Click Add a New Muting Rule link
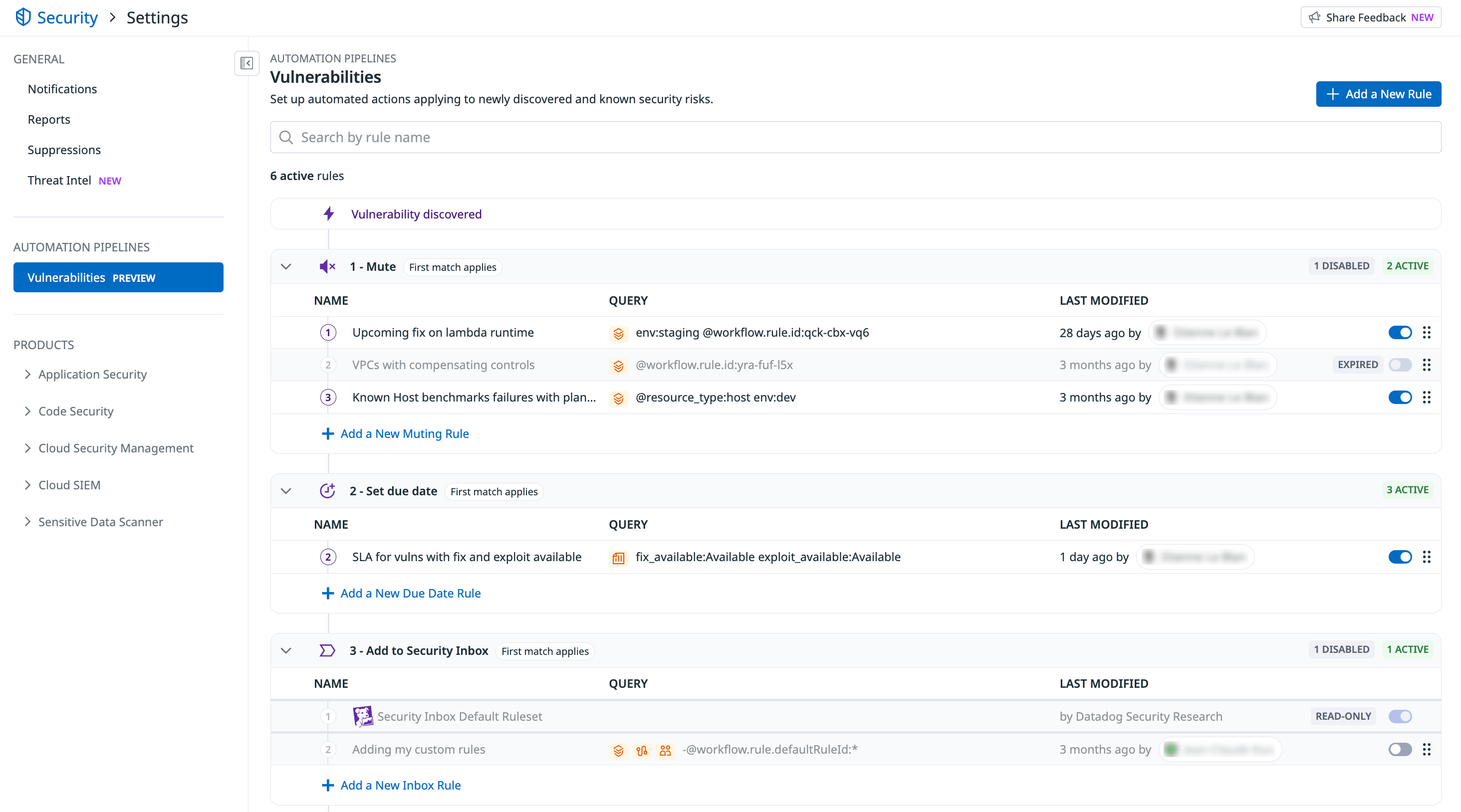This screenshot has width=1461, height=812. click(x=404, y=434)
